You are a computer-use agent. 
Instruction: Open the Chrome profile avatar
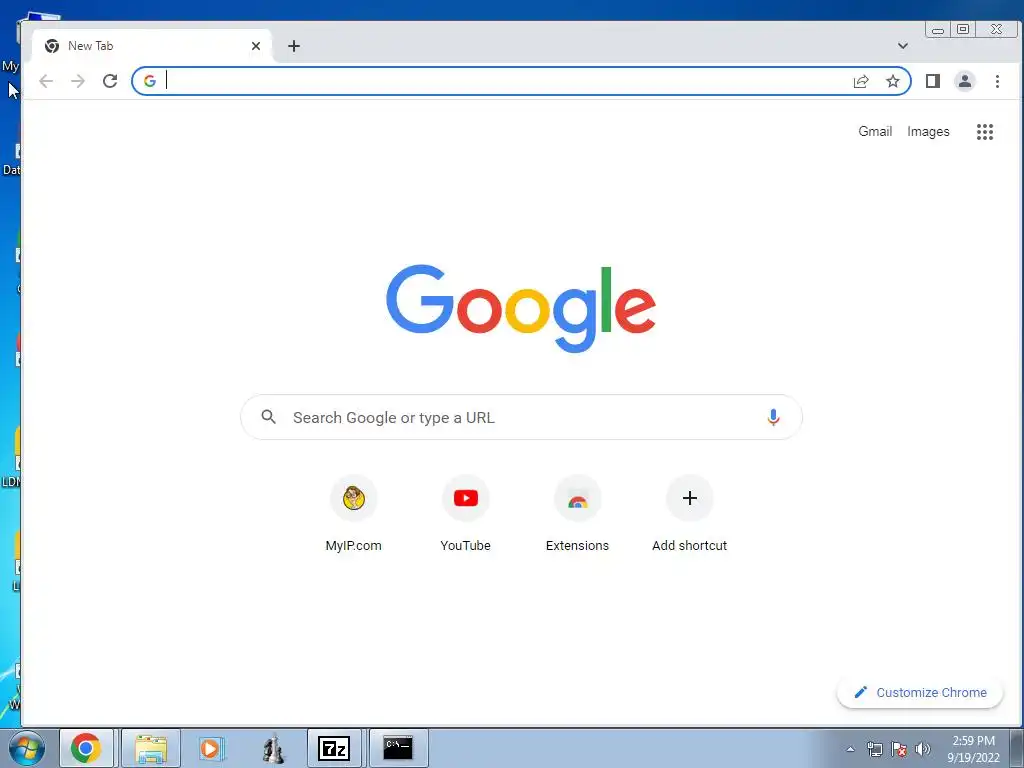(965, 81)
